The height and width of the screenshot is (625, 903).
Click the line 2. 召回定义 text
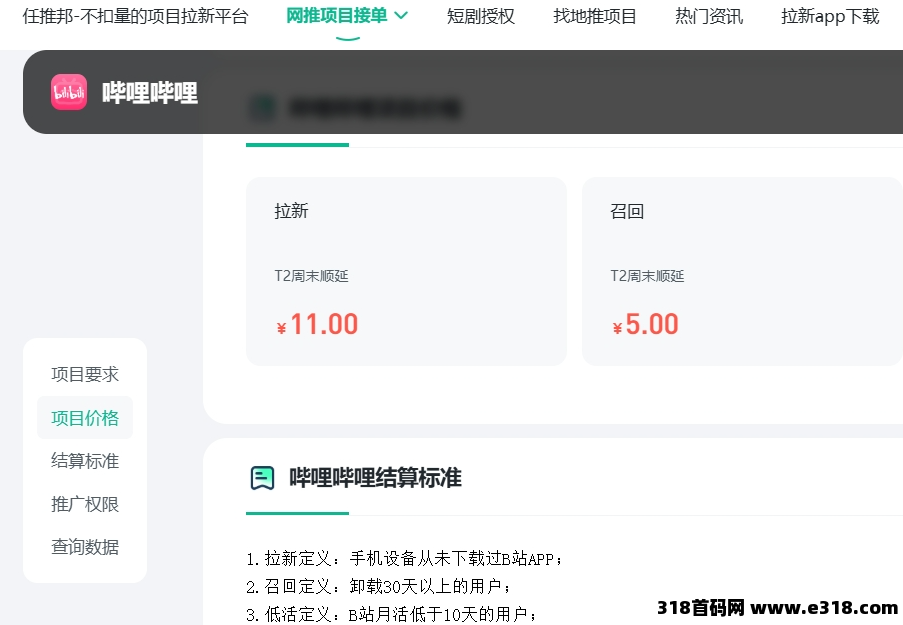click(379, 586)
